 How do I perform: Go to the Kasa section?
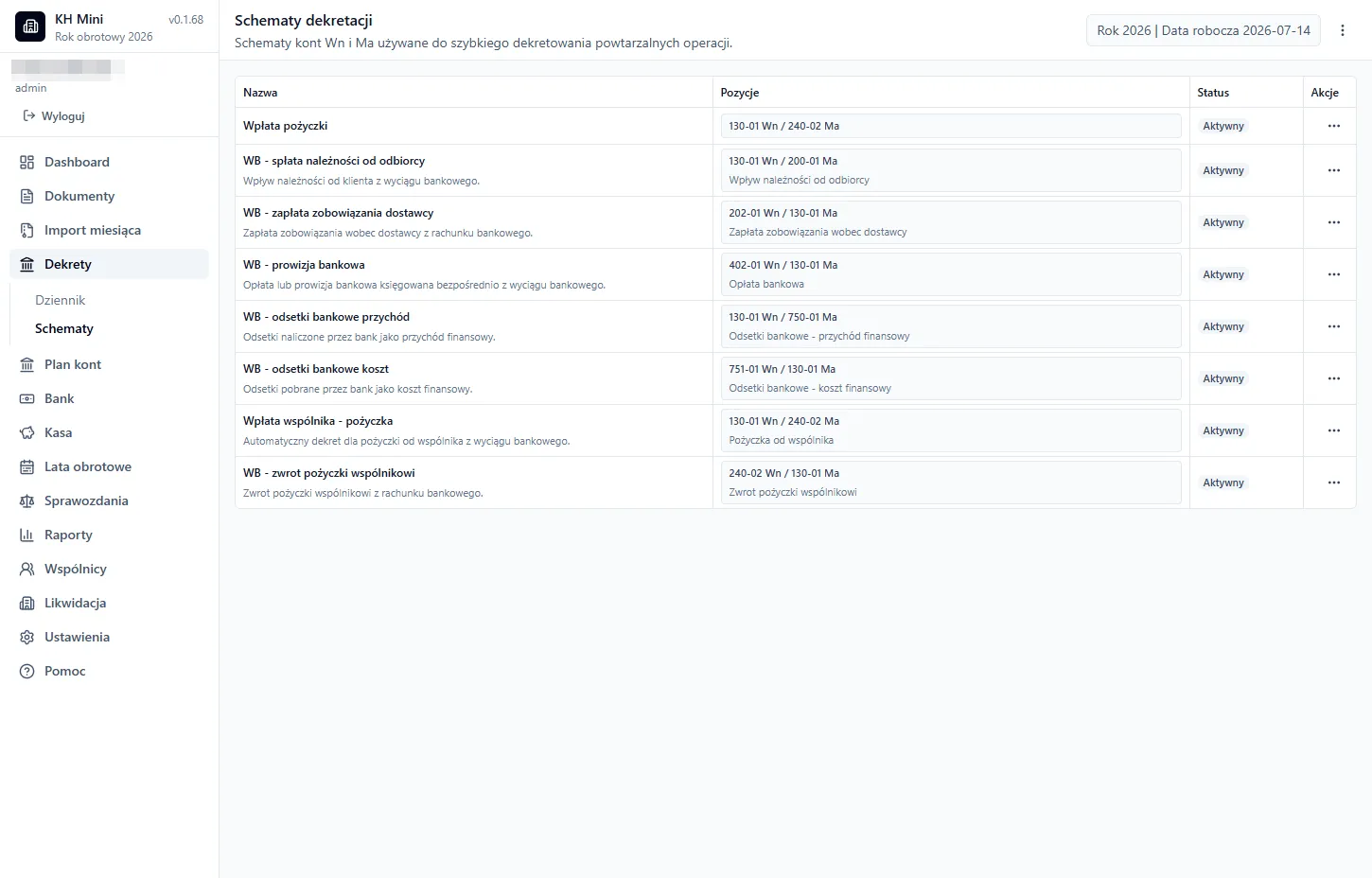[x=109, y=432]
